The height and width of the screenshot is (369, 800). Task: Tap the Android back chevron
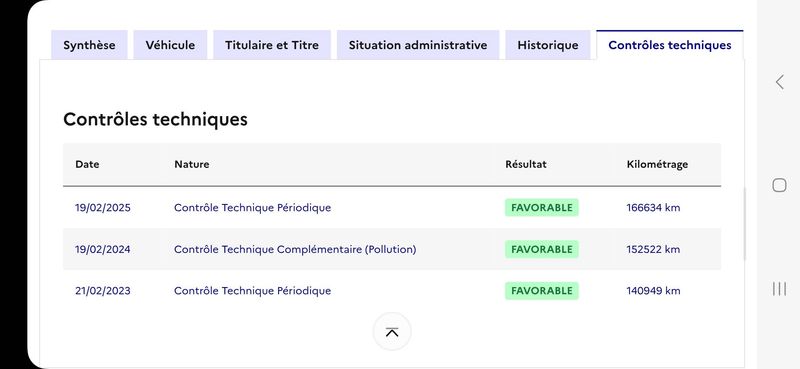(x=779, y=82)
